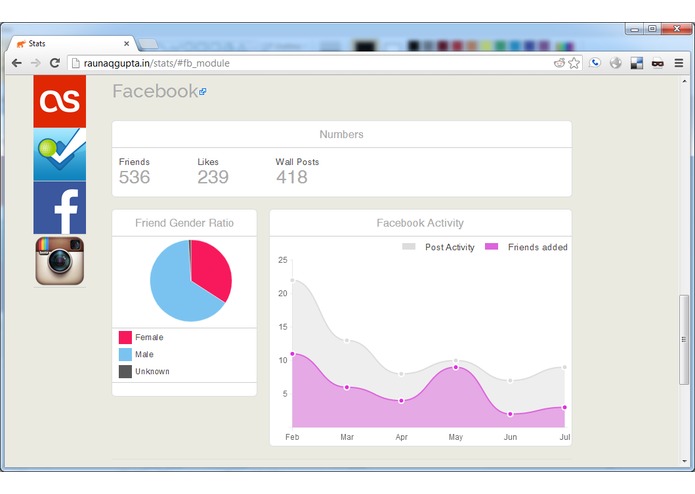Click the grey globe extension icon
Screen dimensions: 695x494
click(x=616, y=63)
